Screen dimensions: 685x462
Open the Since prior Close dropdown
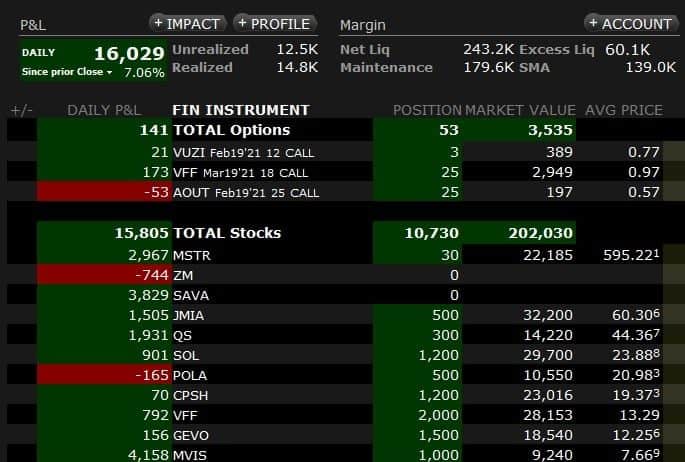tap(67, 72)
